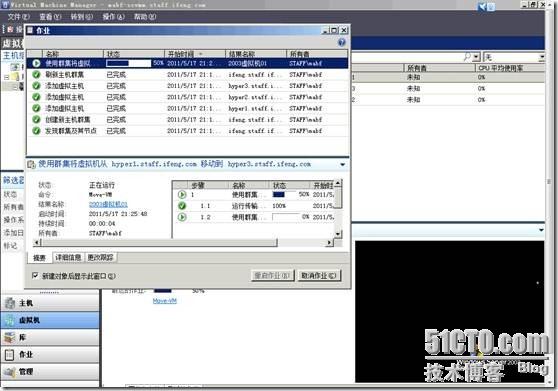Click the black VM console thumbnail in the main window
The image size is (558, 391).
[x=449, y=312]
